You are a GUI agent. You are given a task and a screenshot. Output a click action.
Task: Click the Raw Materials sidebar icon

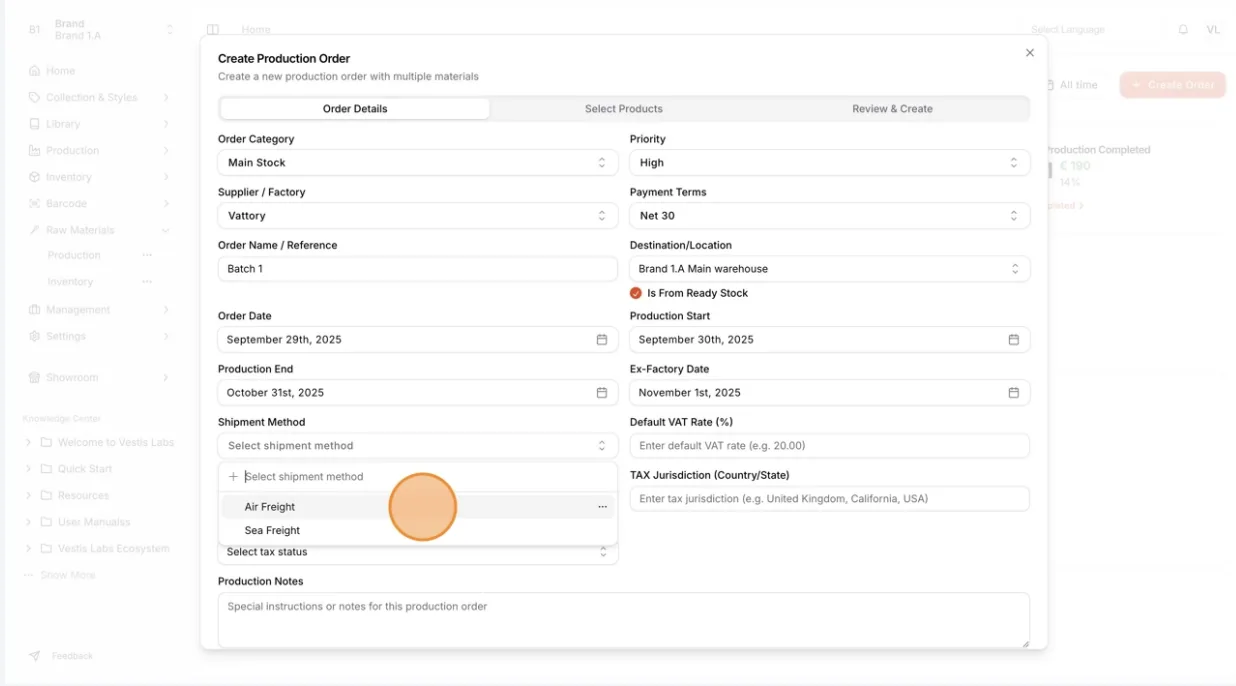[x=35, y=230]
